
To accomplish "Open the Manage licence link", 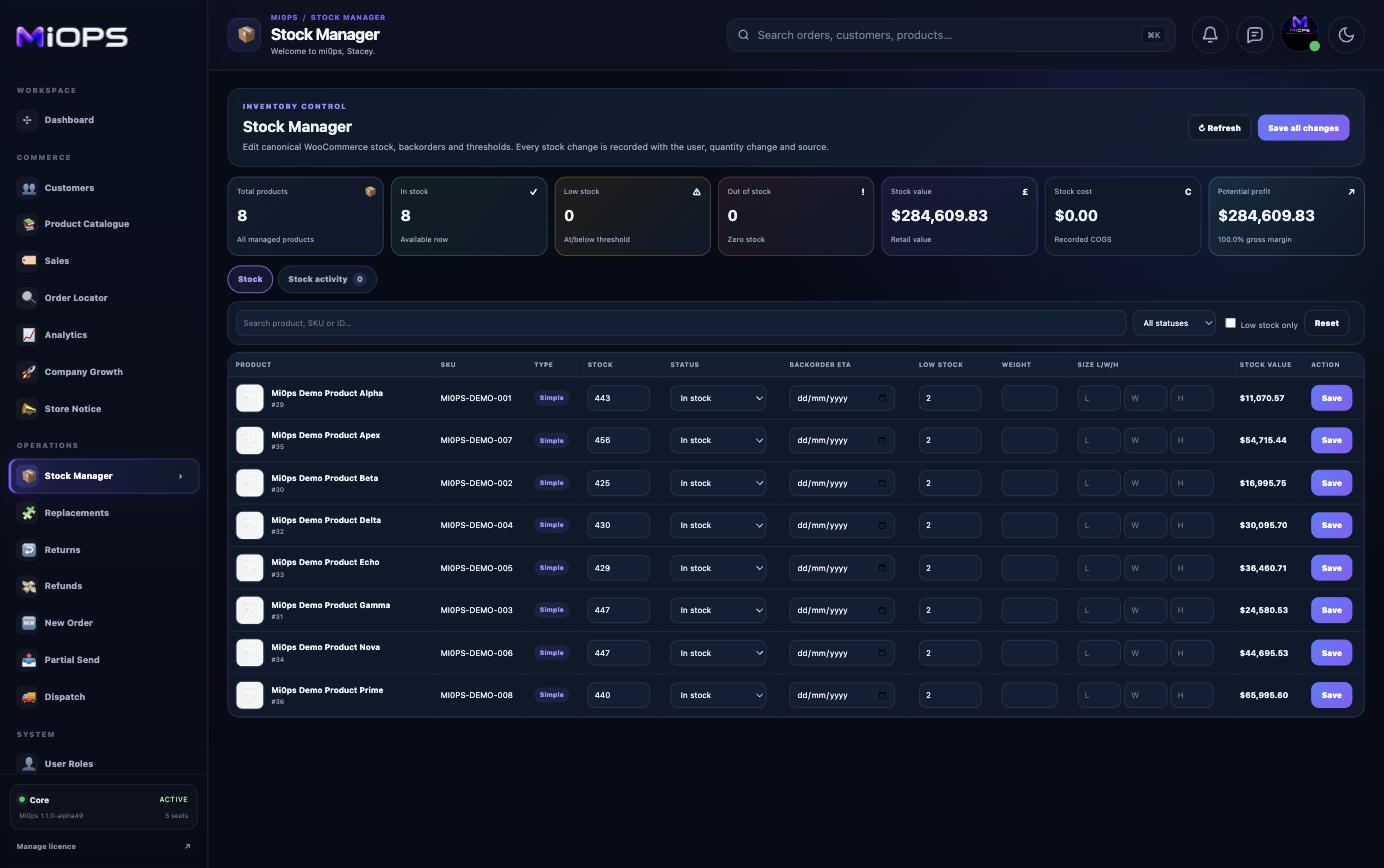I will pyautogui.click(x=46, y=847).
